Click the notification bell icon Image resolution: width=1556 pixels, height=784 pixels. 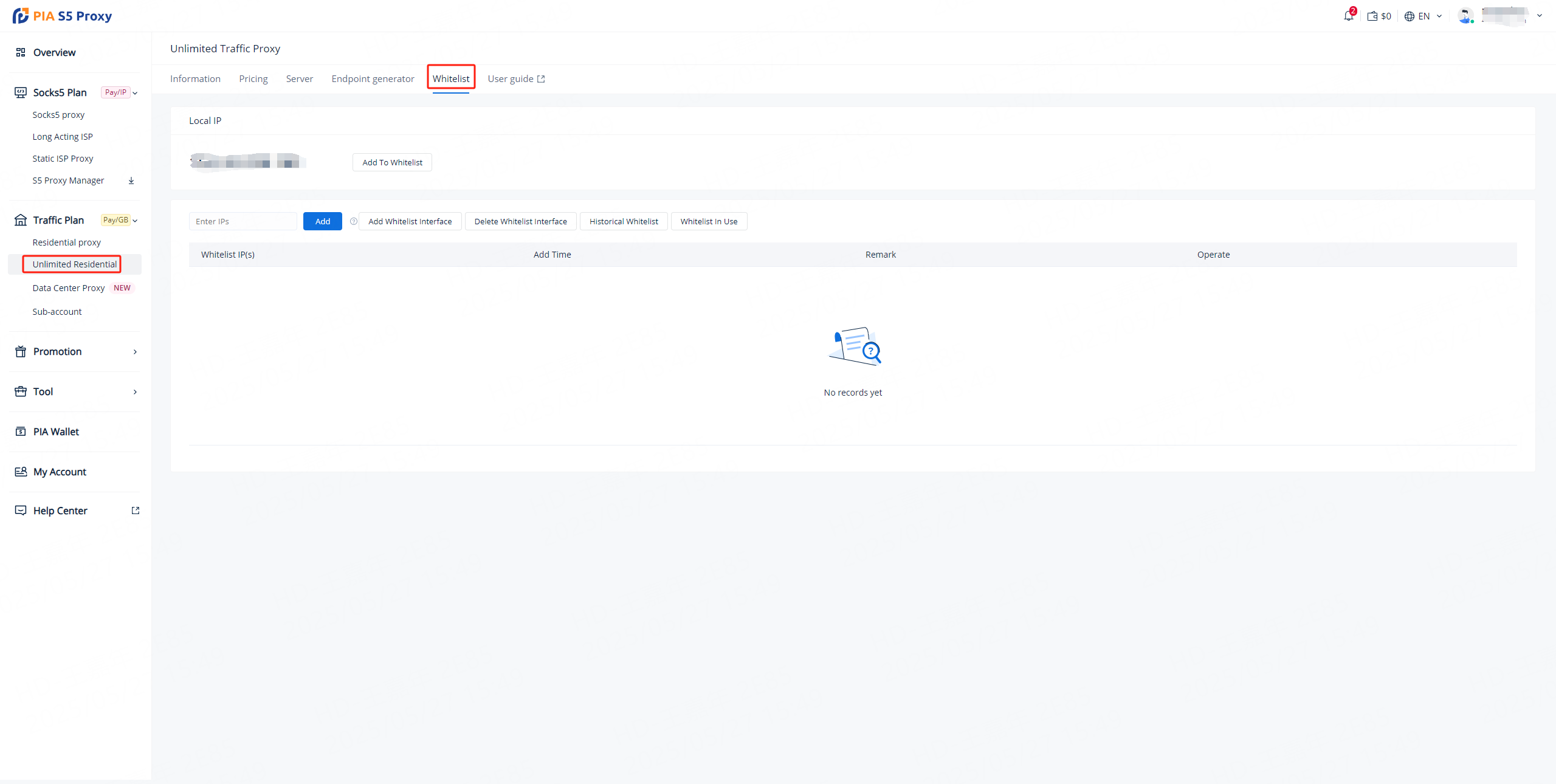pyautogui.click(x=1348, y=16)
